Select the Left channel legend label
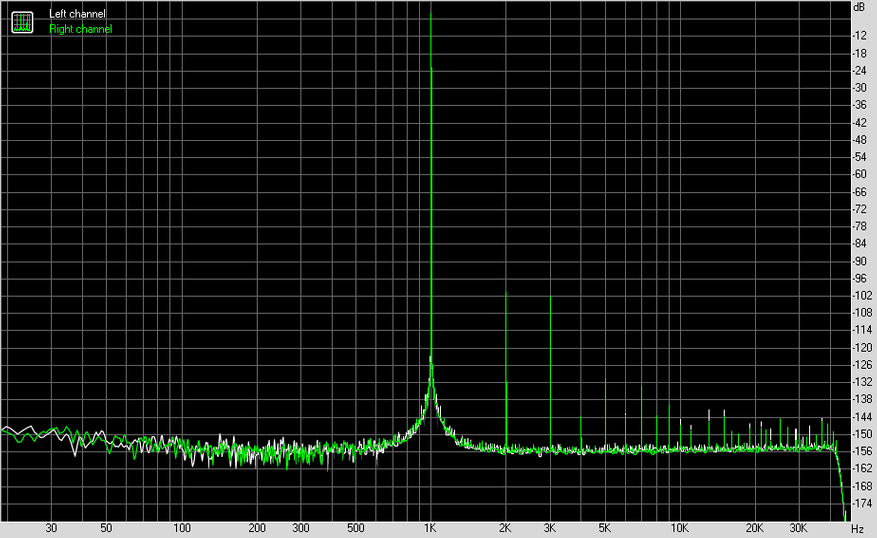 [77, 14]
